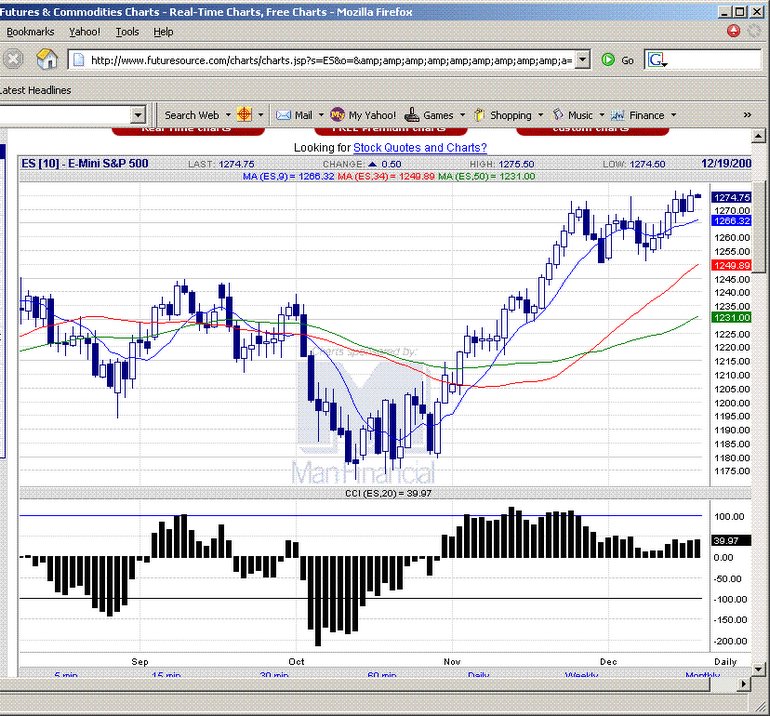Show more Yahoo toolbar items chevron
The image size is (770, 716).
747,115
